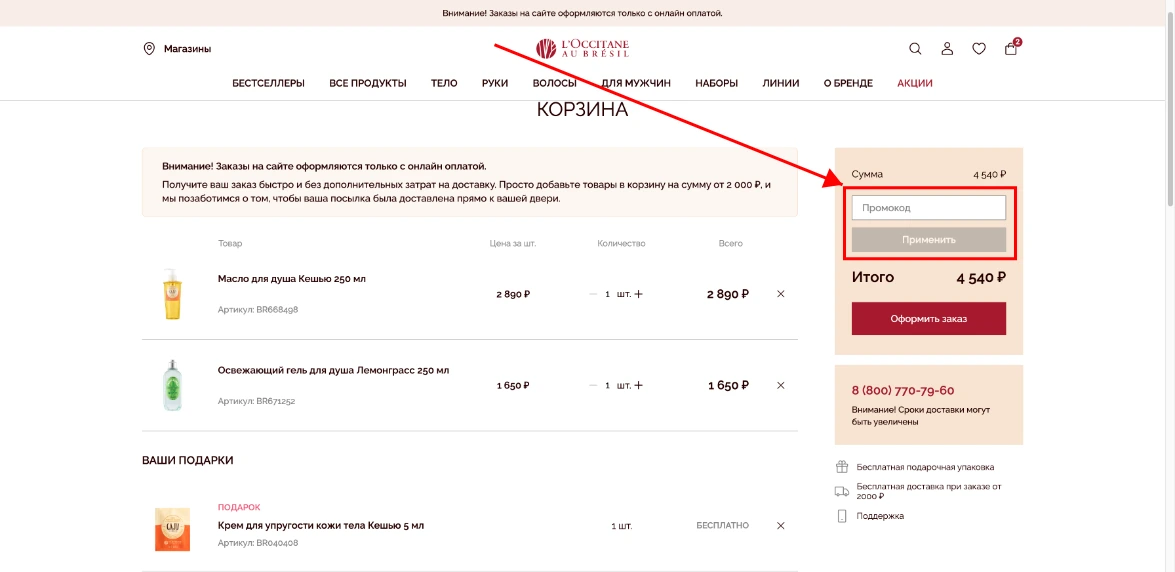The image size is (1175, 572).
Task: Click the Артикул: BR668498 text
Action: 258,310
